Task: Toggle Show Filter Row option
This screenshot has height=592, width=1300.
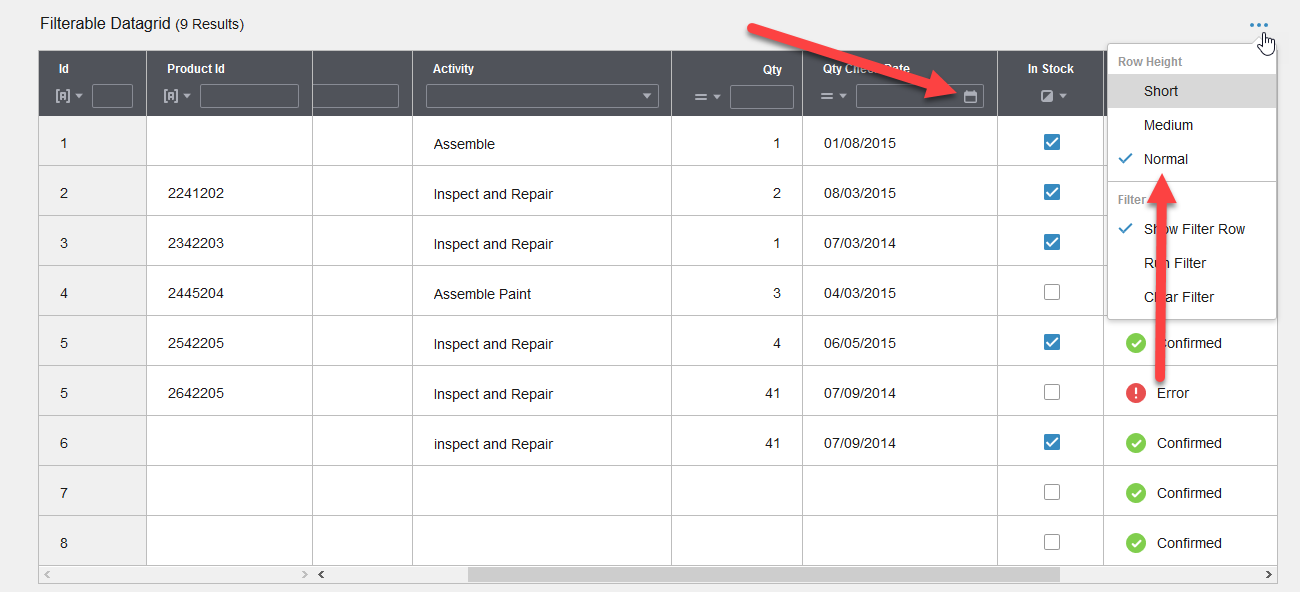Action: tap(1192, 229)
